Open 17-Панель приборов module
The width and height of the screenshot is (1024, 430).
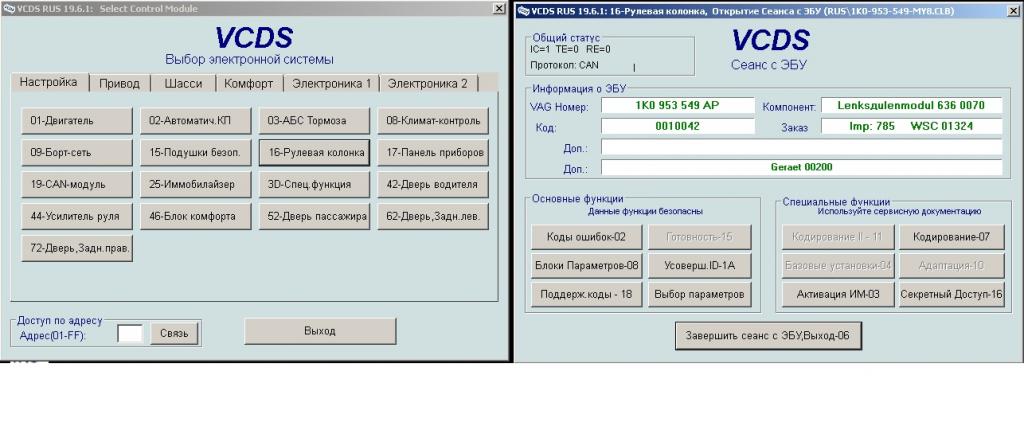(x=433, y=153)
